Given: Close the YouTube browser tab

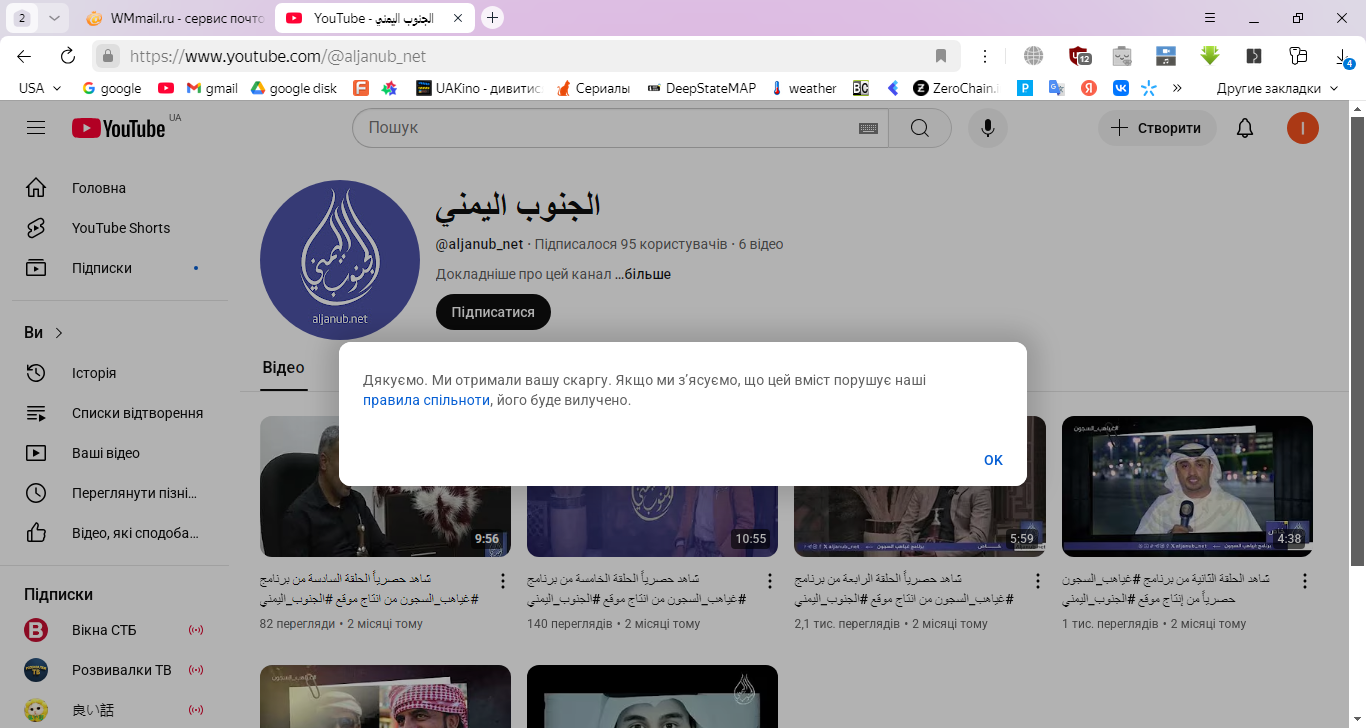Looking at the screenshot, I should [458, 18].
